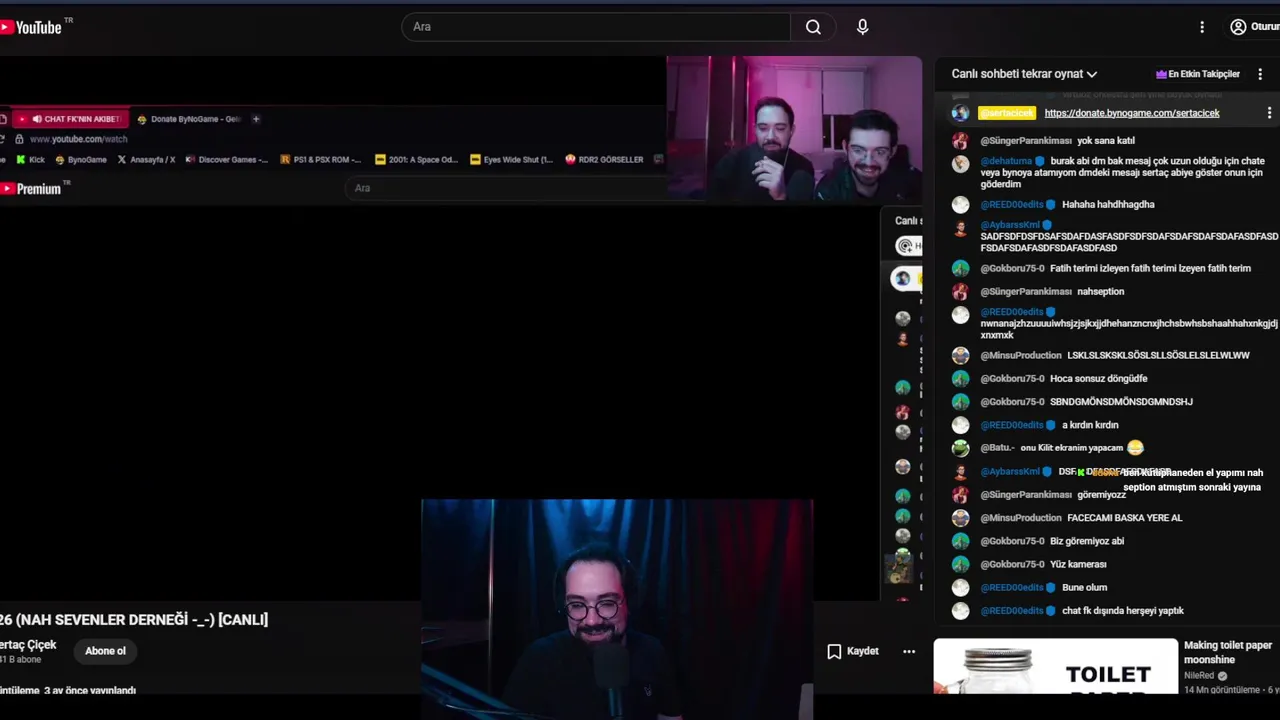
Task: Open the three-dot menu beside Kaydet
Action: click(909, 651)
